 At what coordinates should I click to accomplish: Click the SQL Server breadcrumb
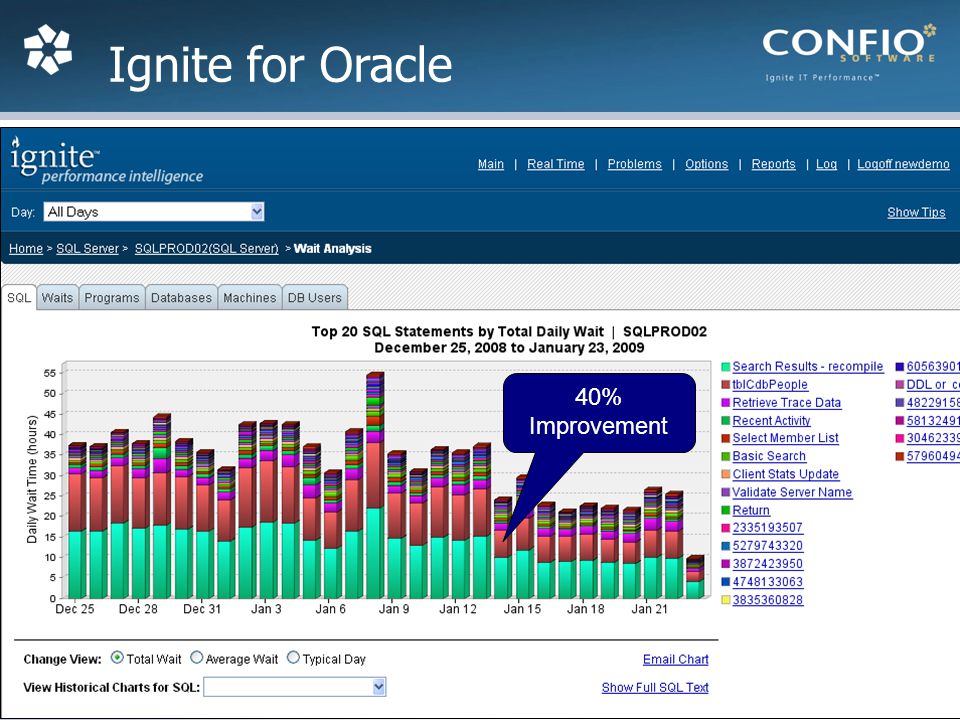[88, 249]
